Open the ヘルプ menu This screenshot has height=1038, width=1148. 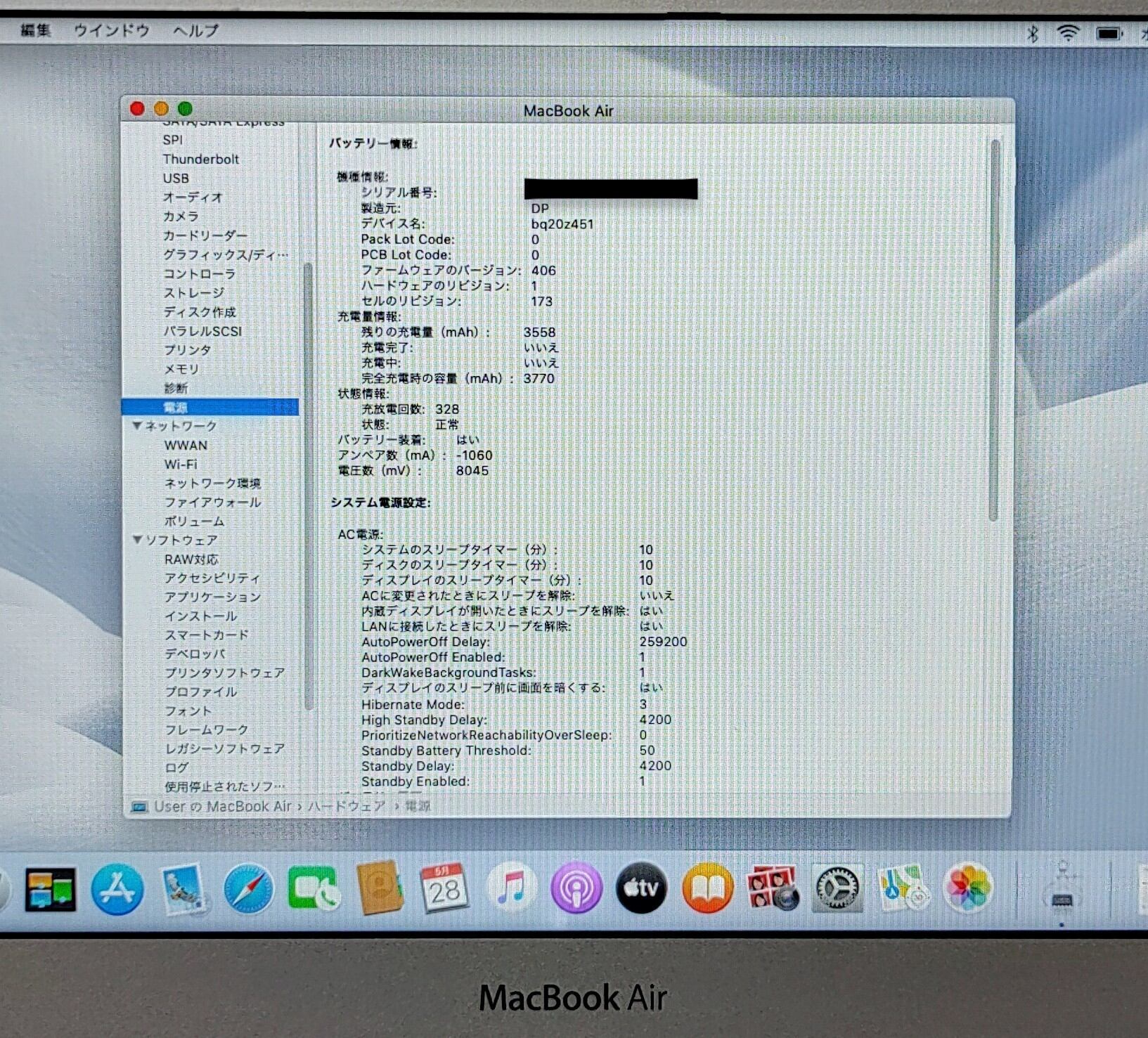click(195, 30)
